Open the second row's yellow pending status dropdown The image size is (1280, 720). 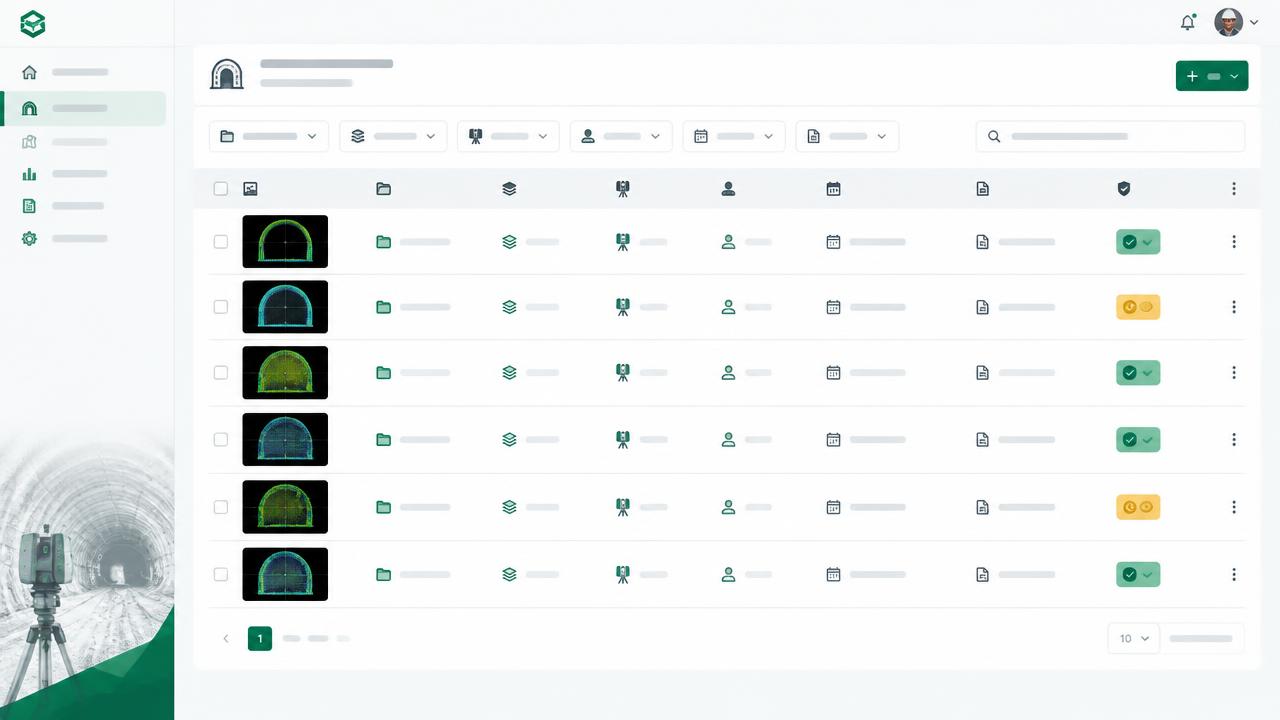click(x=1138, y=307)
